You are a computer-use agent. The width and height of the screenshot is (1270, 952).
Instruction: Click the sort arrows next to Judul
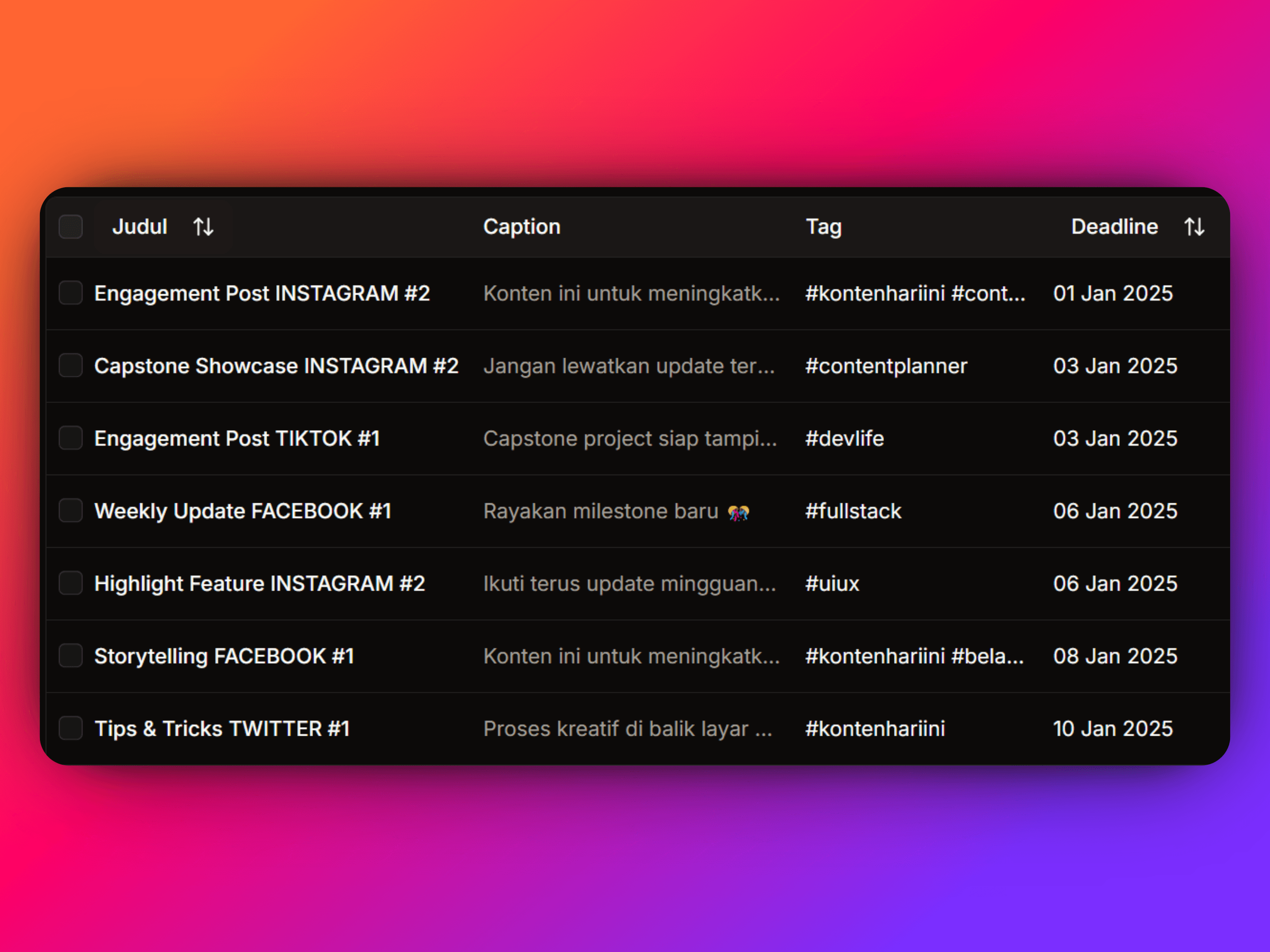pos(203,227)
